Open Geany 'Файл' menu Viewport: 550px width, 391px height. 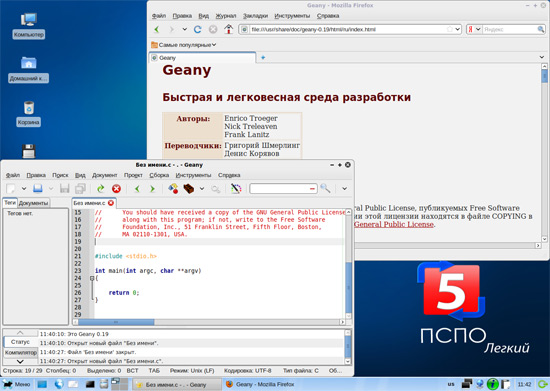(13, 175)
